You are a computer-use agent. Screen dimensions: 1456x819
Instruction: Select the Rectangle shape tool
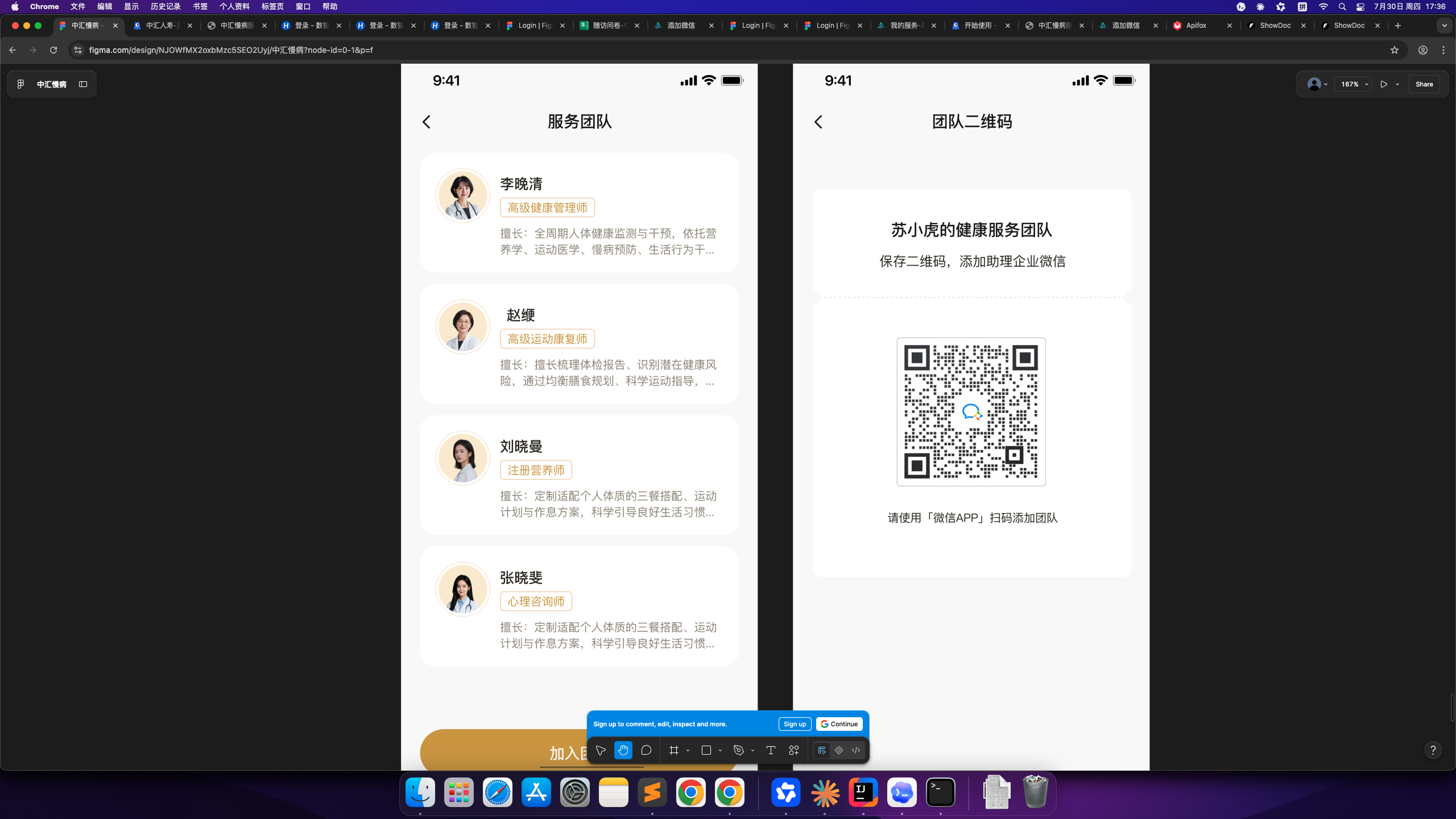pos(706,750)
